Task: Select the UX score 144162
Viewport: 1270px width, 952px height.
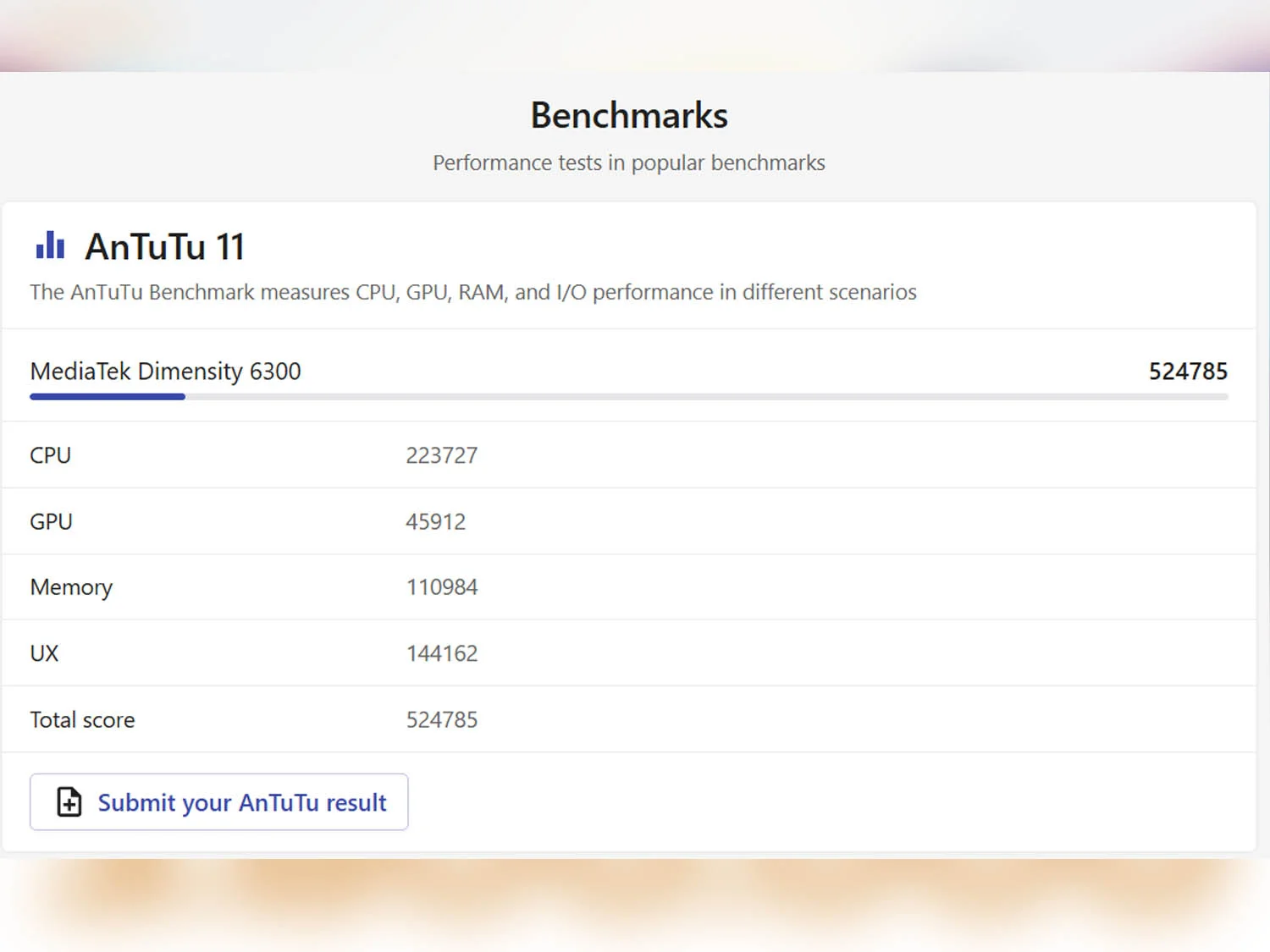Action: pyautogui.click(x=442, y=653)
